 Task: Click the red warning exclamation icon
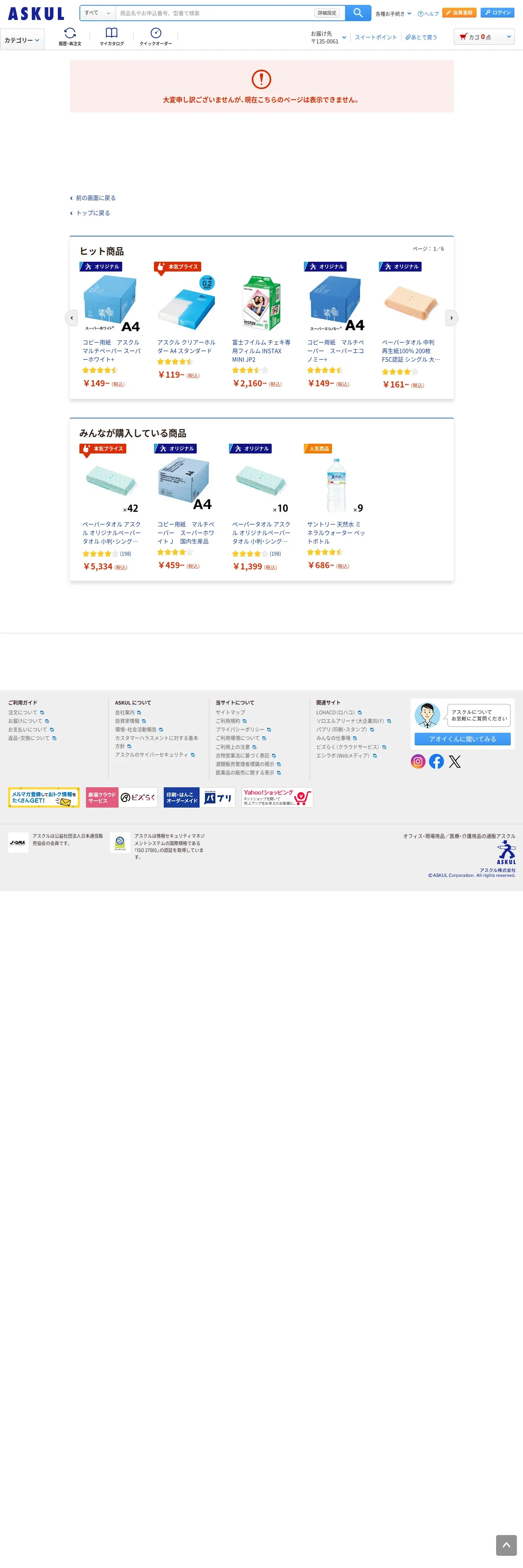point(261,79)
